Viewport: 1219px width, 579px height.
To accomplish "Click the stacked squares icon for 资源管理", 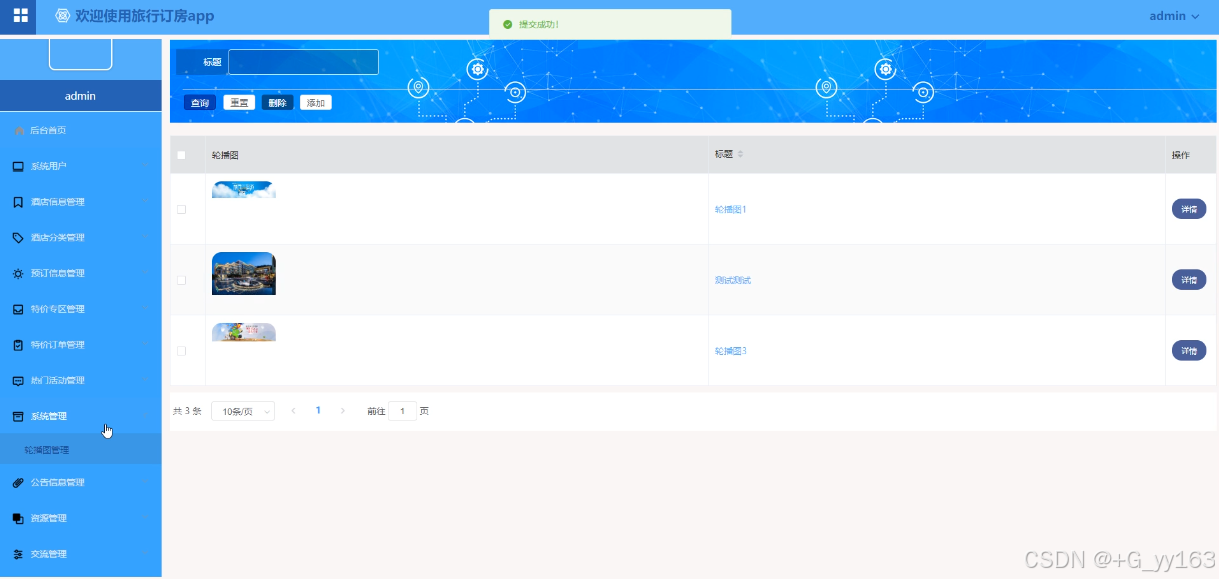I will 18,518.
